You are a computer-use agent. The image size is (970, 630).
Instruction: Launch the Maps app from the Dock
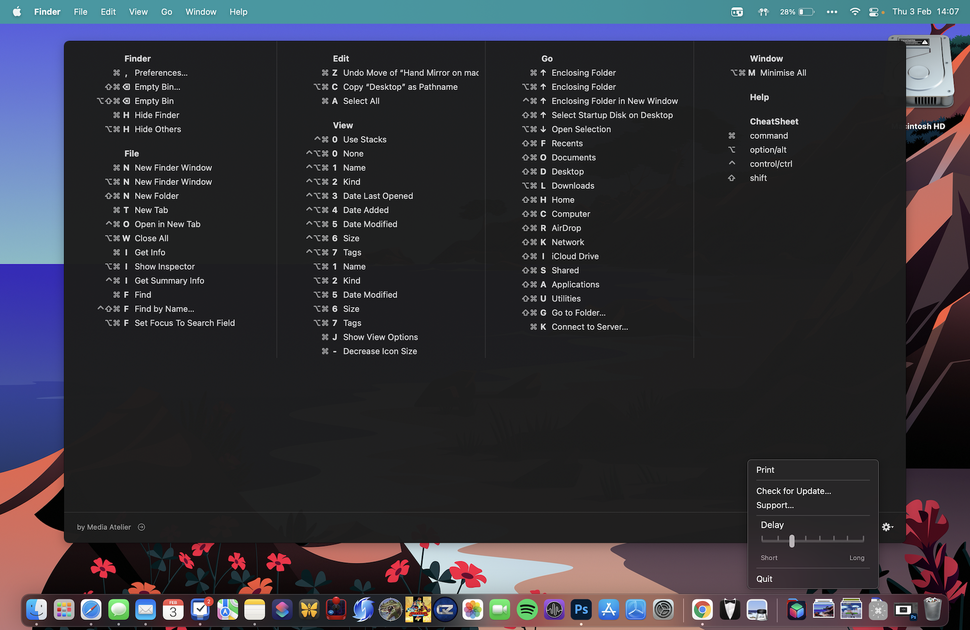(227, 609)
